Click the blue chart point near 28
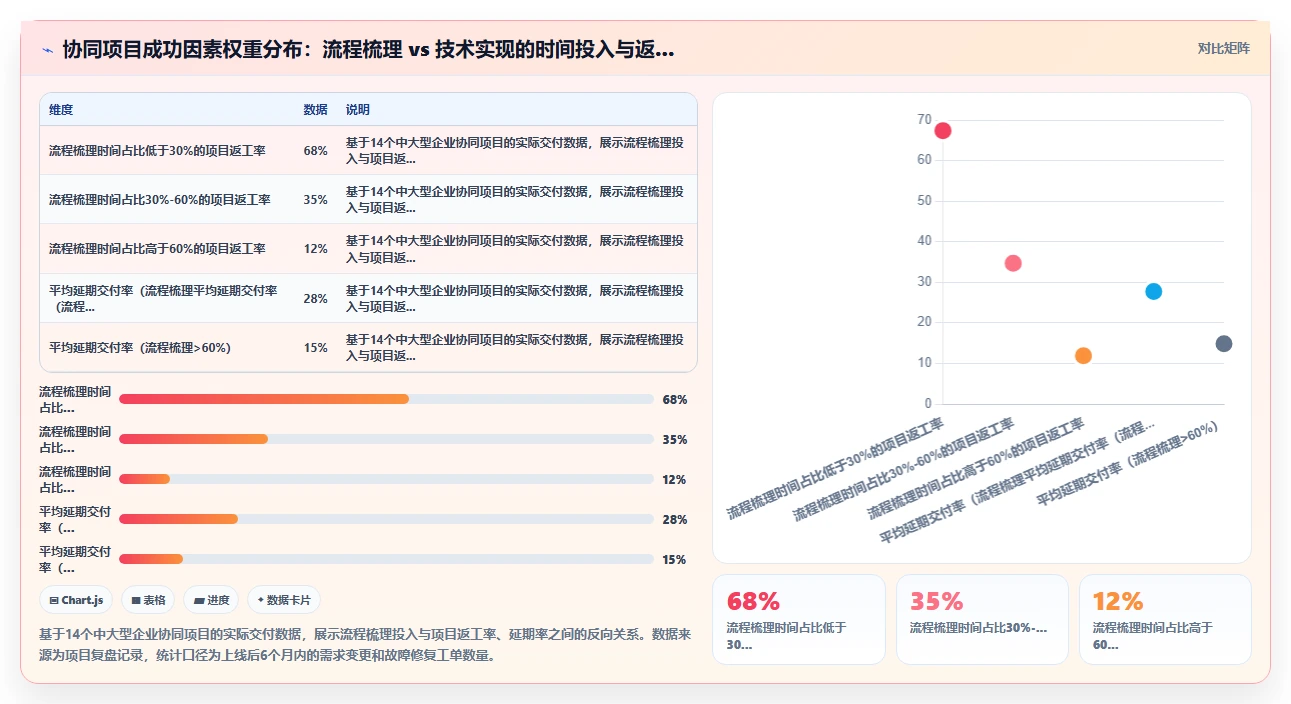This screenshot has height=704, width=1291. point(1153,291)
